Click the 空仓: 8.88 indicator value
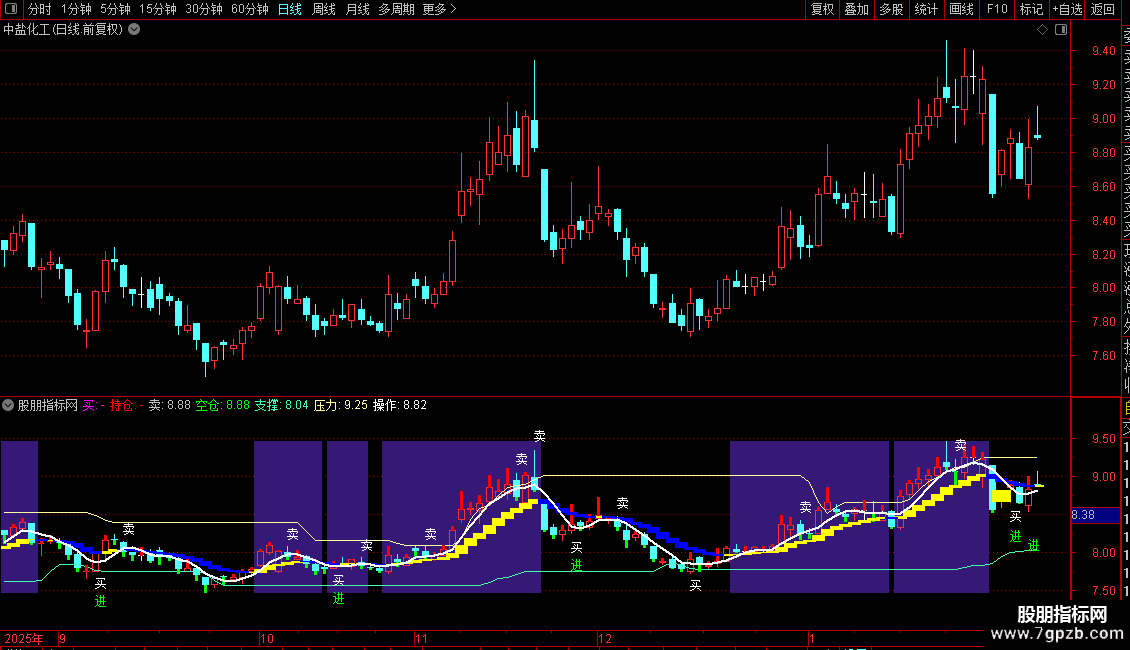Image resolution: width=1130 pixels, height=650 pixels. (223, 405)
